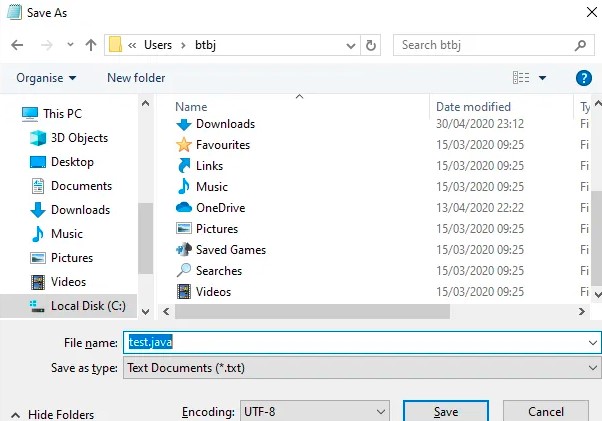Click the folder icon in address bar
602x421 pixels.
(116, 45)
